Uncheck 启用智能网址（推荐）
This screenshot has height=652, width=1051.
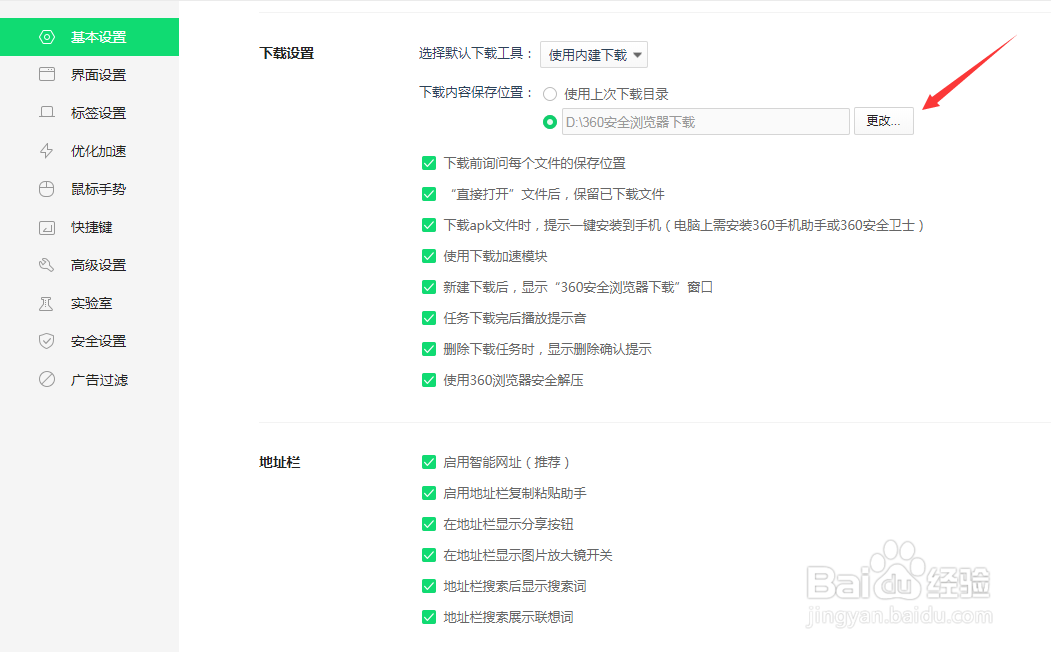pos(429,462)
